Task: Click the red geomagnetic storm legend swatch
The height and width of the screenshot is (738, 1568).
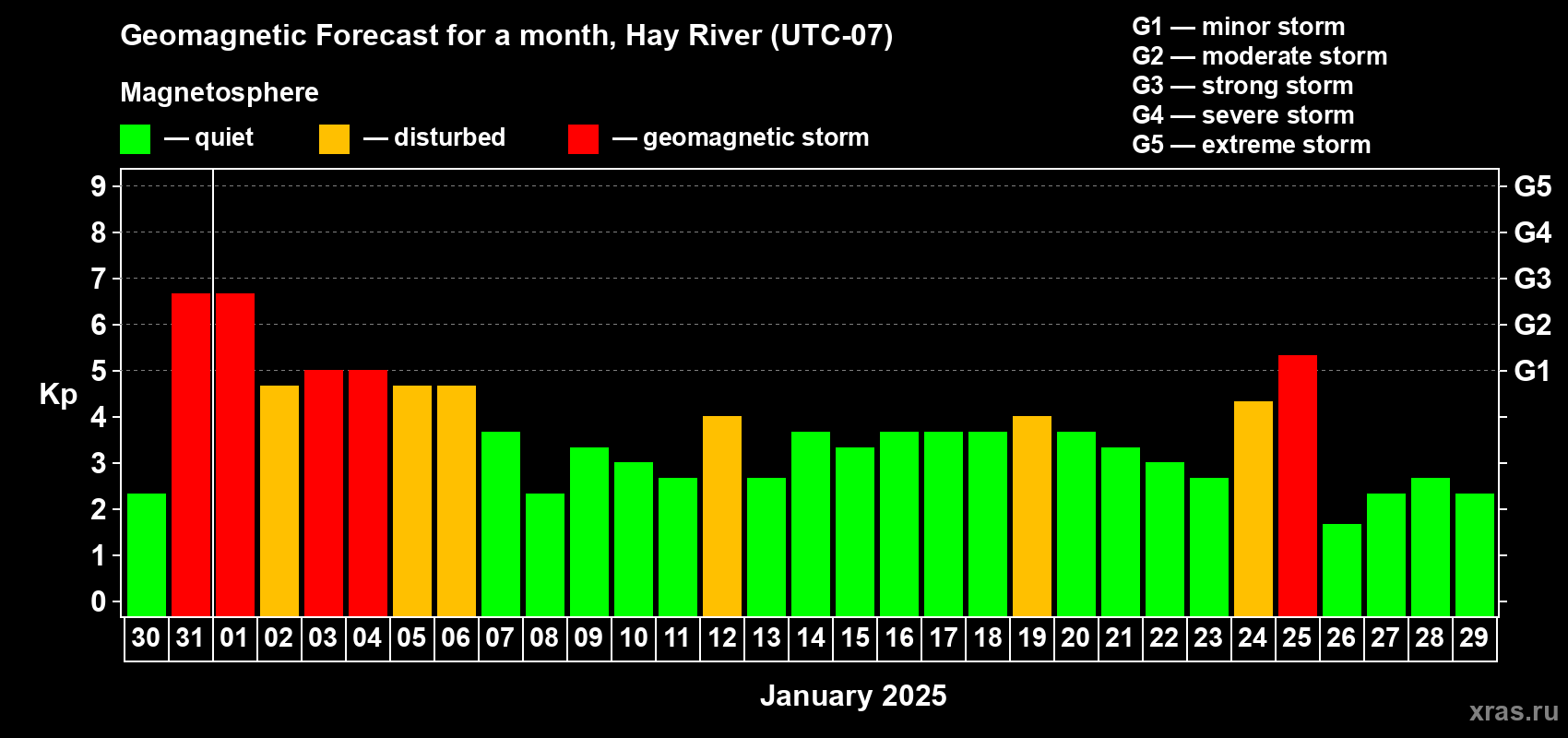Action: (x=584, y=139)
